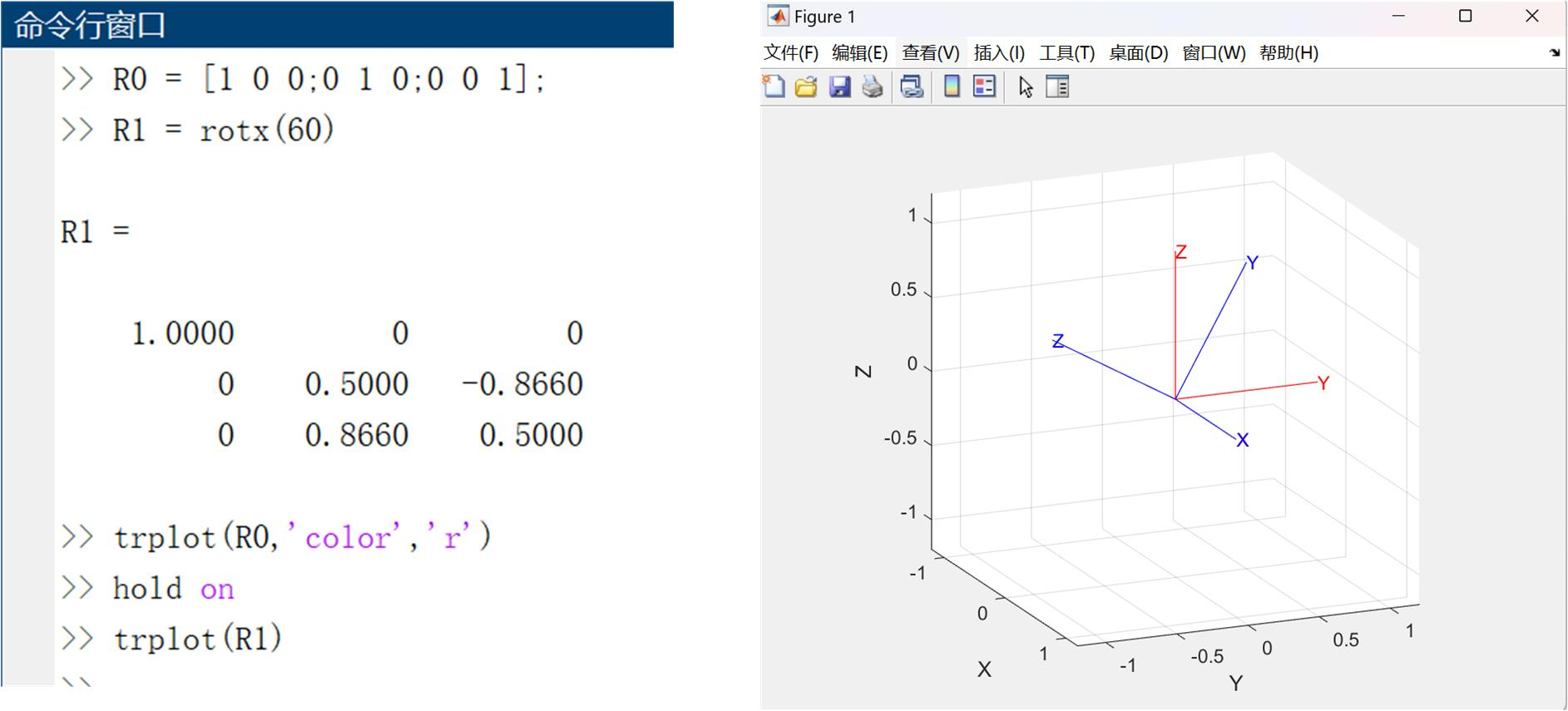Open the Property Inspector toolbar icon
The height and width of the screenshot is (711, 1568).
pos(1057,86)
